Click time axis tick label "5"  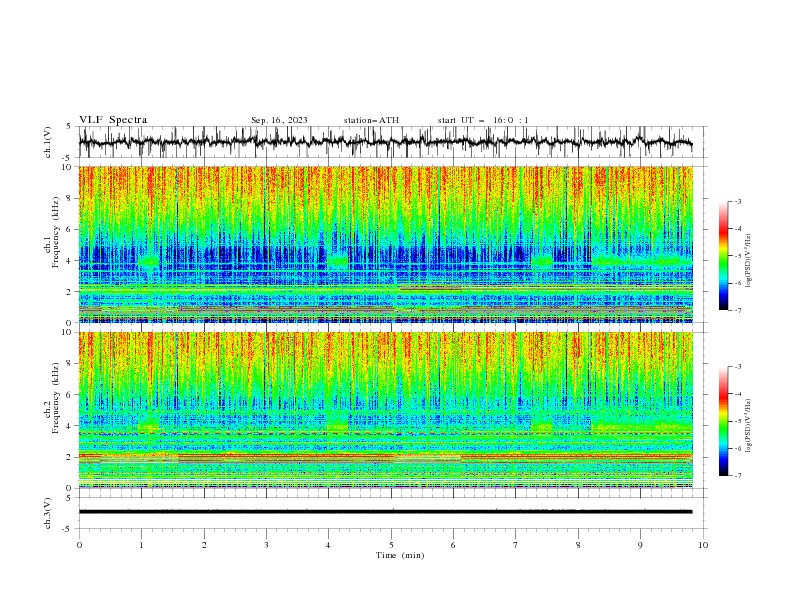point(391,545)
